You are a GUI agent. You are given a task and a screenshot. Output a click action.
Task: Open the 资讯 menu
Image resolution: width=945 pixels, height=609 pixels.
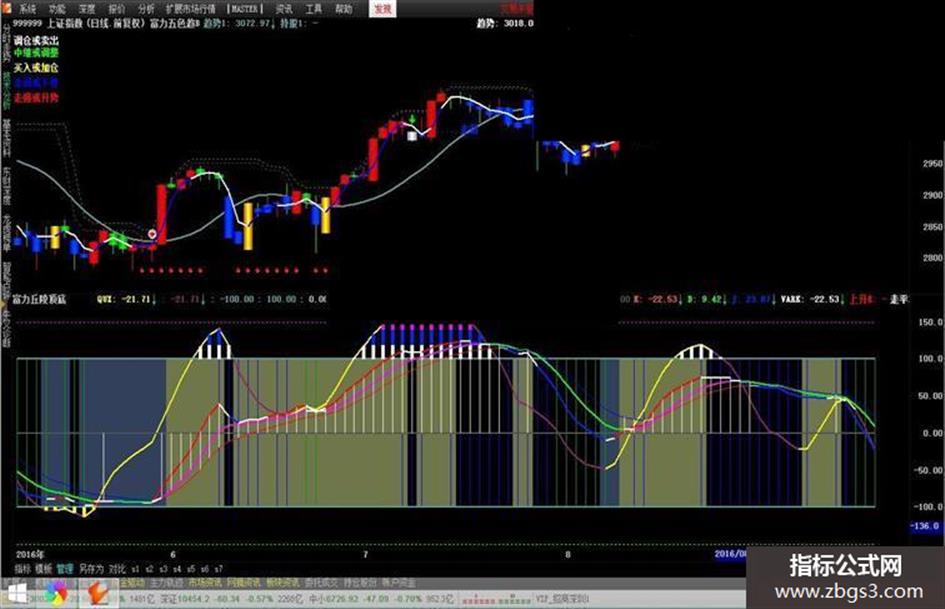point(284,8)
